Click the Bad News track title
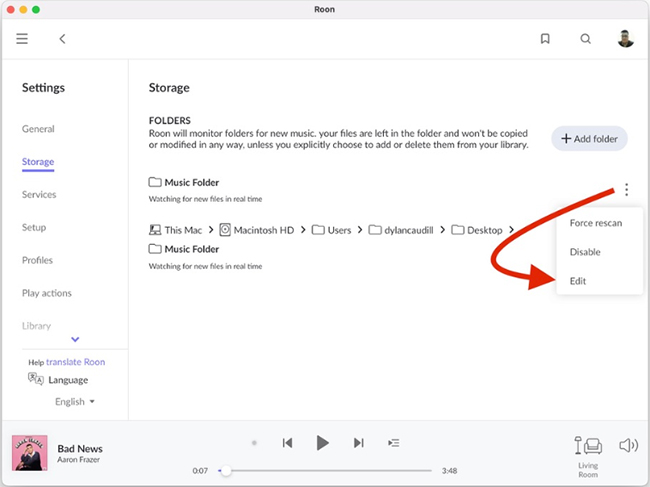Image resolution: width=650 pixels, height=487 pixels. pyautogui.click(x=80, y=448)
